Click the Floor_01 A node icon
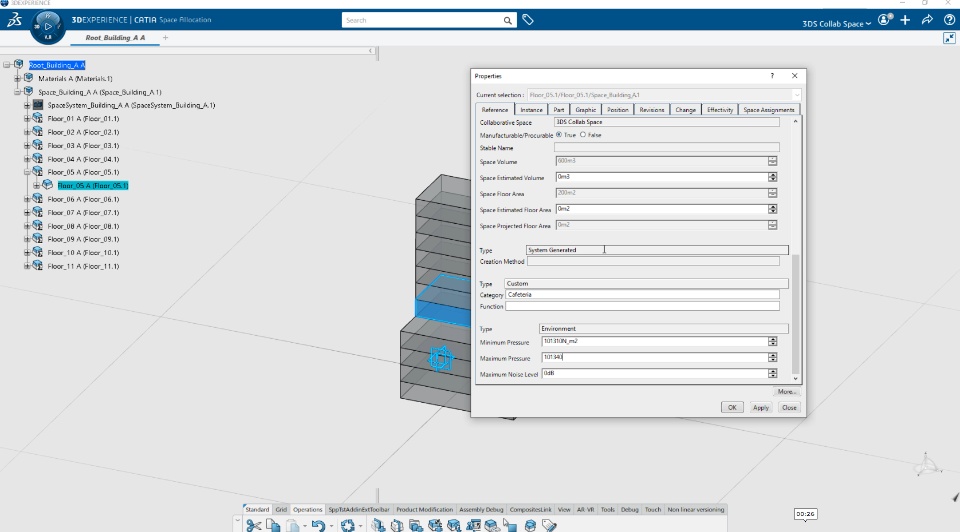The height and width of the screenshot is (532, 960). [x=38, y=118]
